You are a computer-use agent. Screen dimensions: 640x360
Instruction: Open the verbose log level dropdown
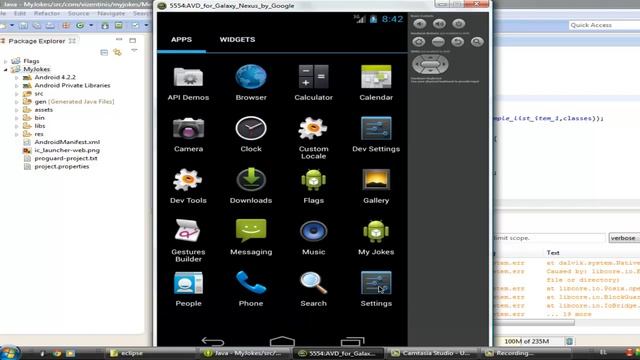coord(624,238)
